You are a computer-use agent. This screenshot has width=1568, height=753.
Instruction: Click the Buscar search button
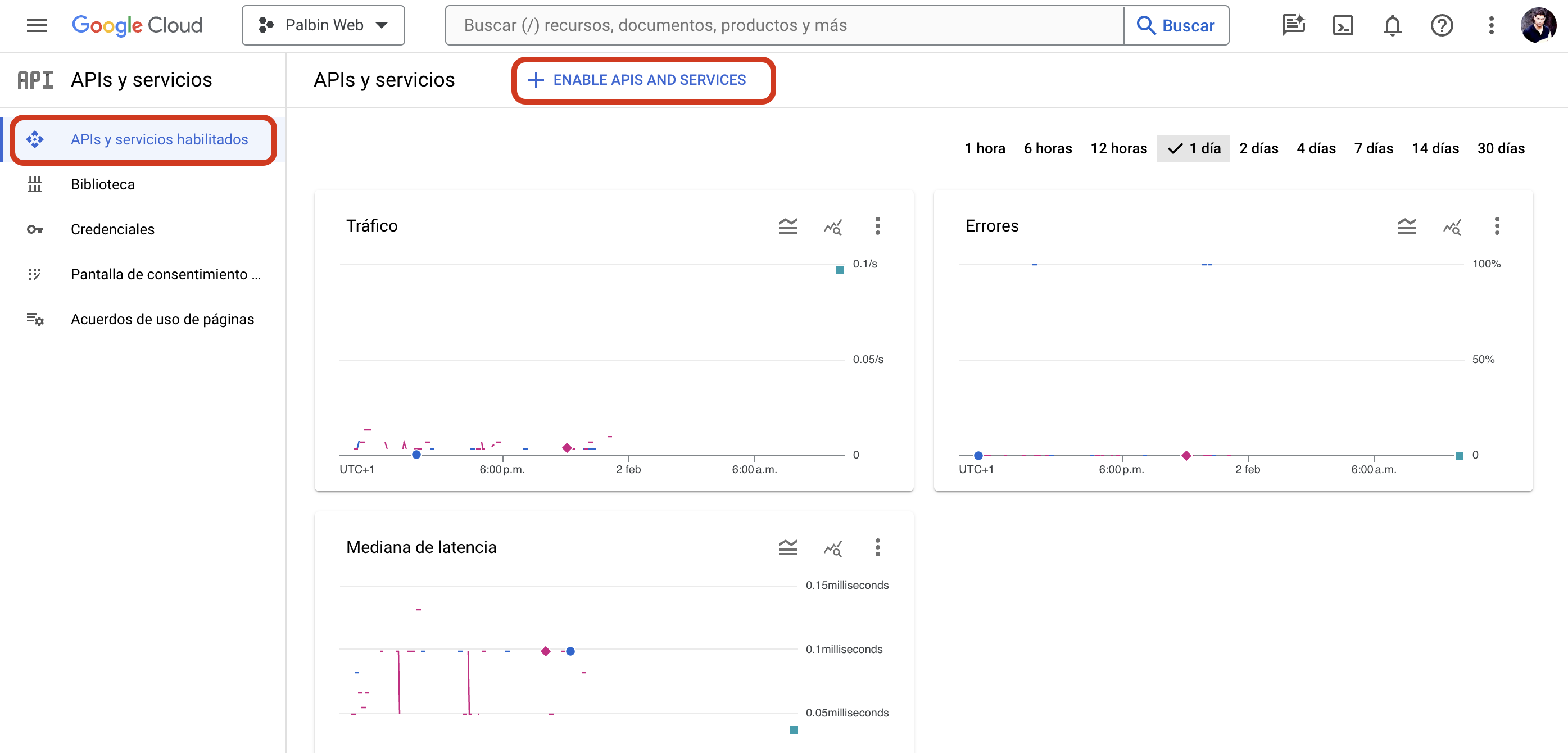[x=1176, y=25]
